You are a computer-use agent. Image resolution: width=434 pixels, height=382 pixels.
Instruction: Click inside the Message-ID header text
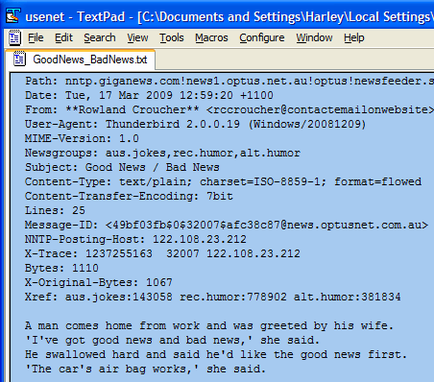tap(226, 225)
